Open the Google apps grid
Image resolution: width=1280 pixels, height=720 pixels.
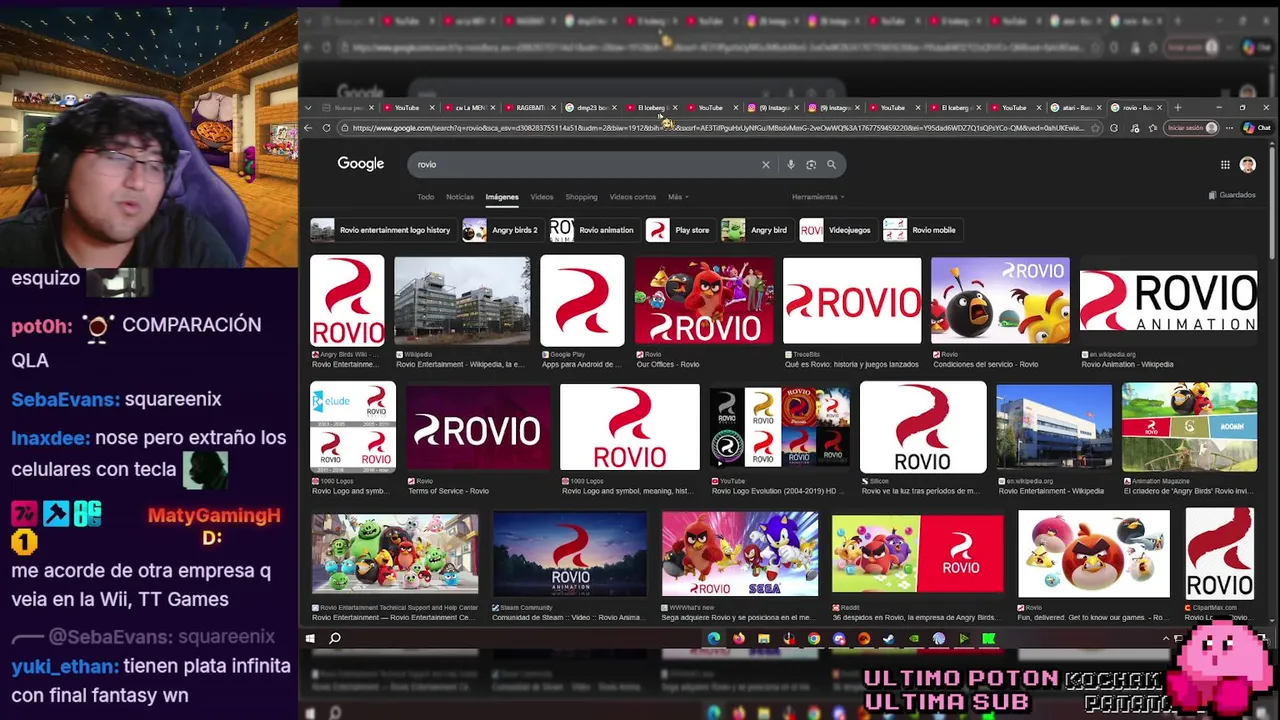pyautogui.click(x=1225, y=165)
